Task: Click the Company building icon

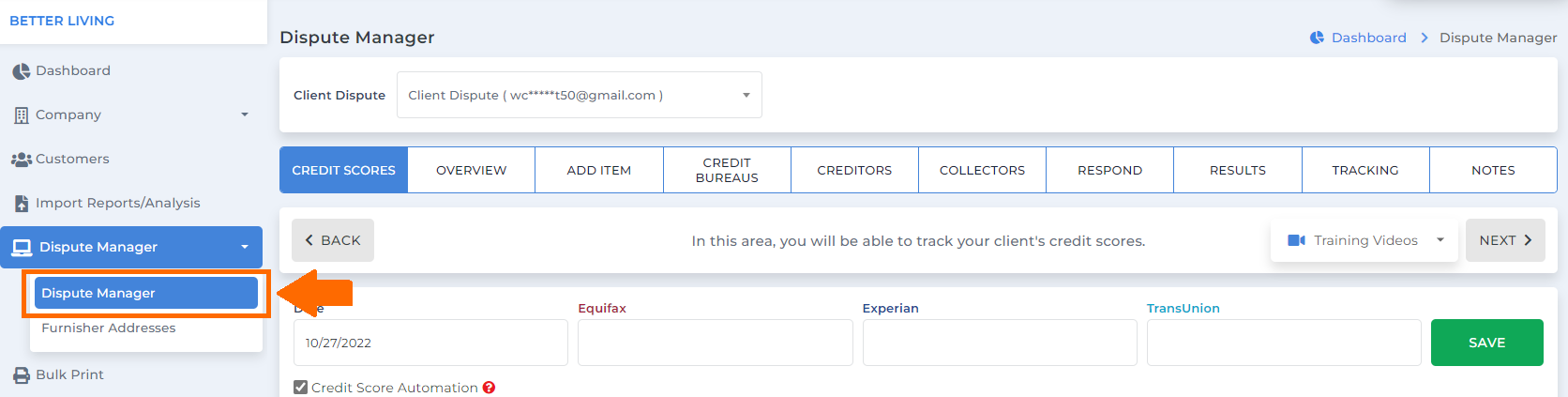Action: pyautogui.click(x=22, y=115)
